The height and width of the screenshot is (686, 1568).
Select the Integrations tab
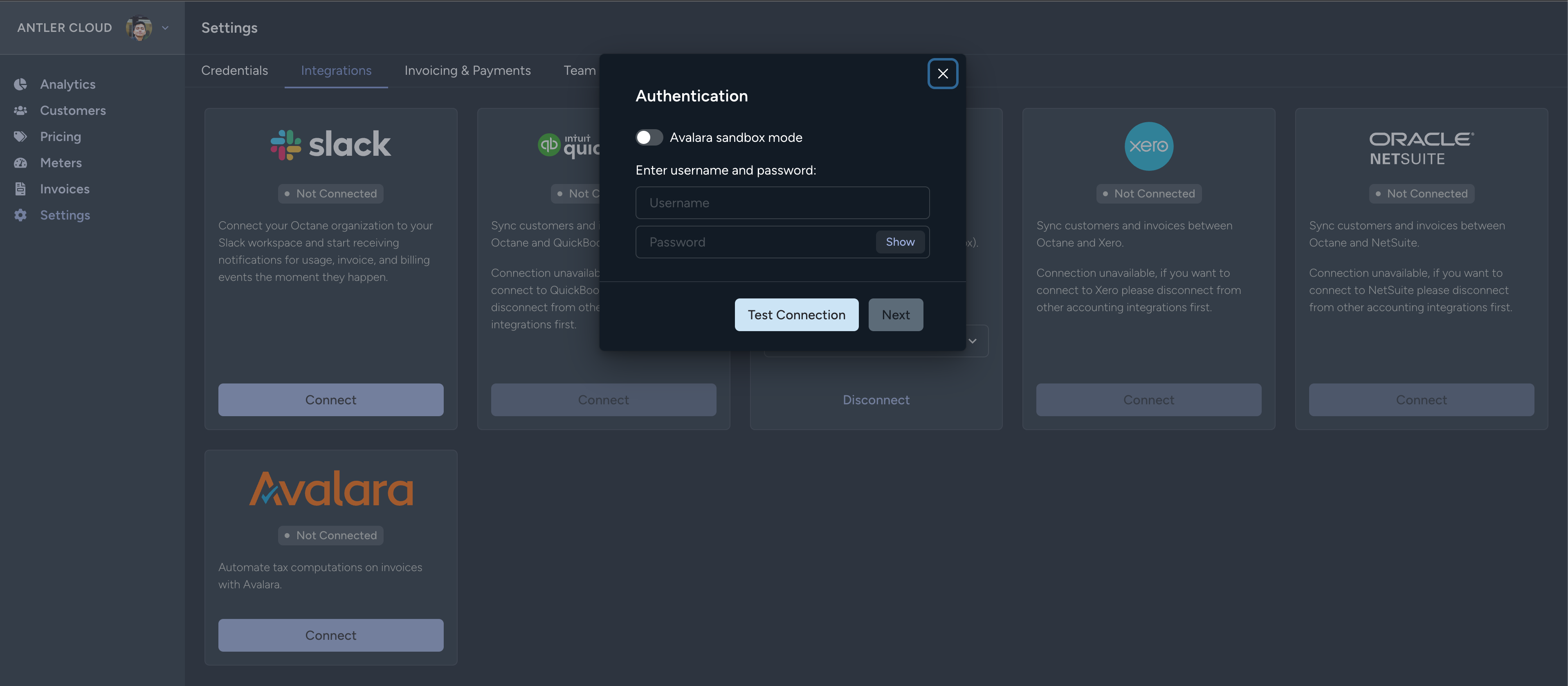(336, 71)
